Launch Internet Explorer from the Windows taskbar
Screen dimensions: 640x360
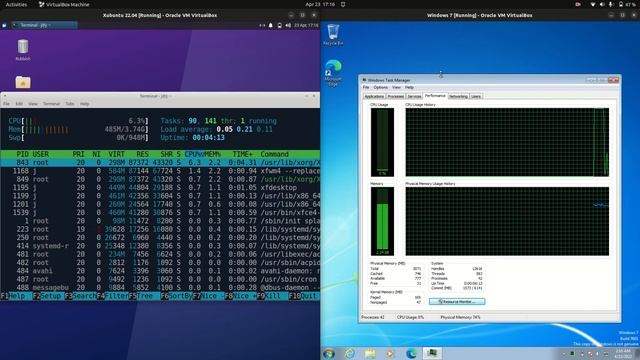(350, 353)
